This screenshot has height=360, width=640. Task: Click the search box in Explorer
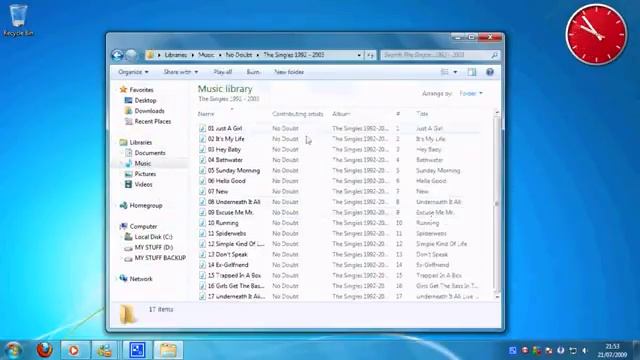point(440,55)
